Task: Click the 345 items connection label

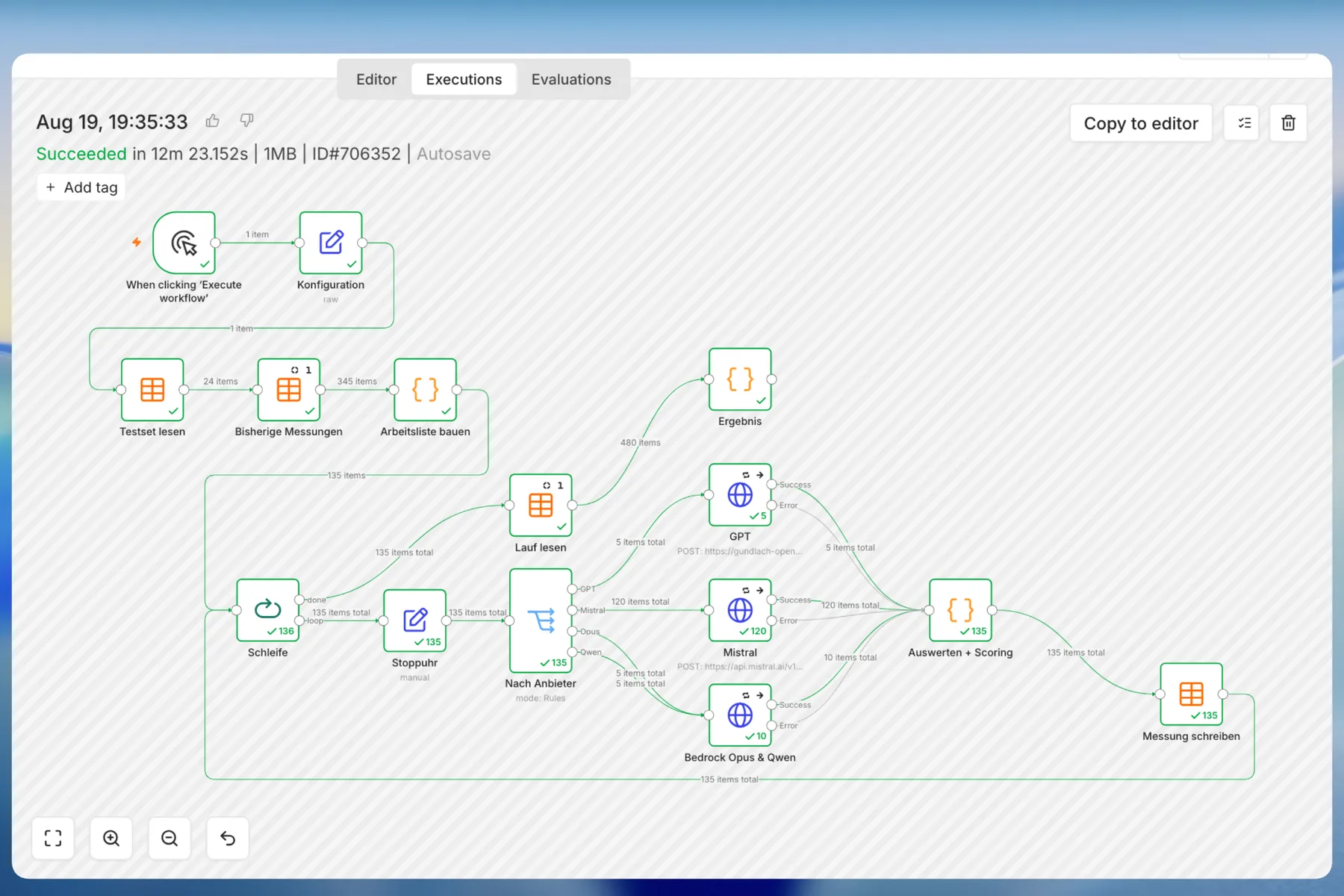Action: point(357,382)
